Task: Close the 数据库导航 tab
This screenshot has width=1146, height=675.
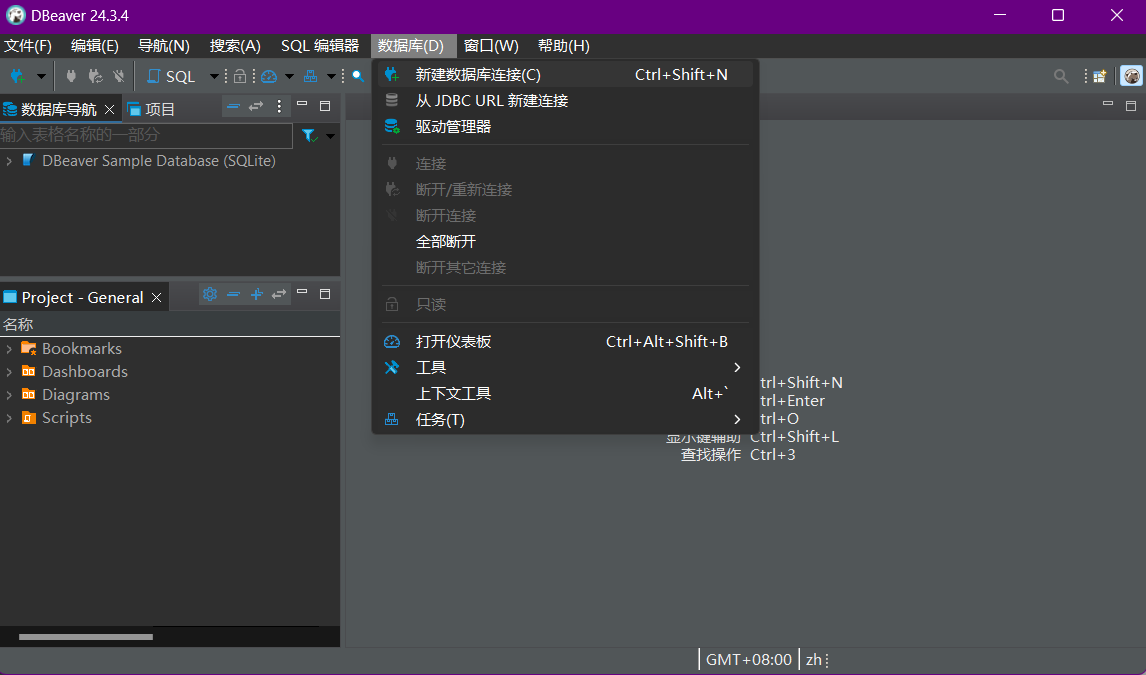Action: pos(110,110)
